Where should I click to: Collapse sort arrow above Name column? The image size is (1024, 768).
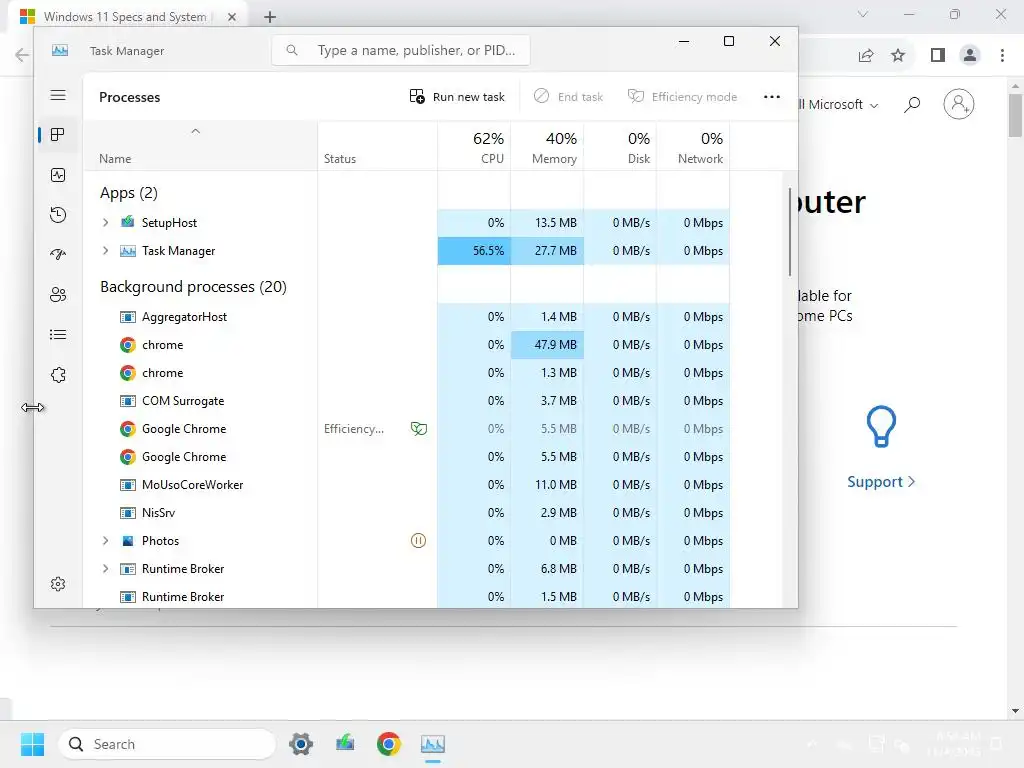(195, 131)
